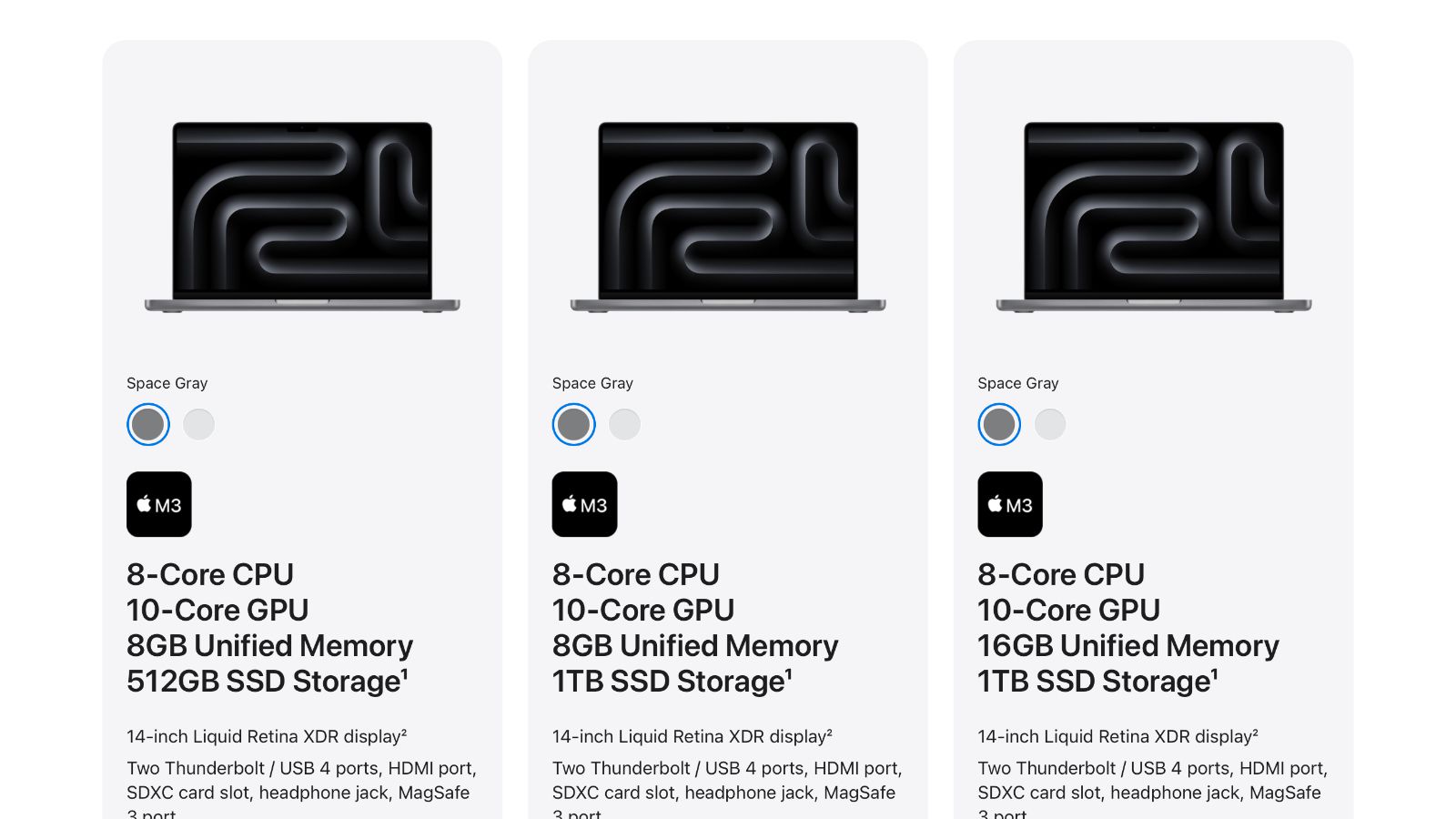Image resolution: width=1456 pixels, height=819 pixels.
Task: Click the M3 chip icon on the 512GB model
Action: tap(159, 504)
